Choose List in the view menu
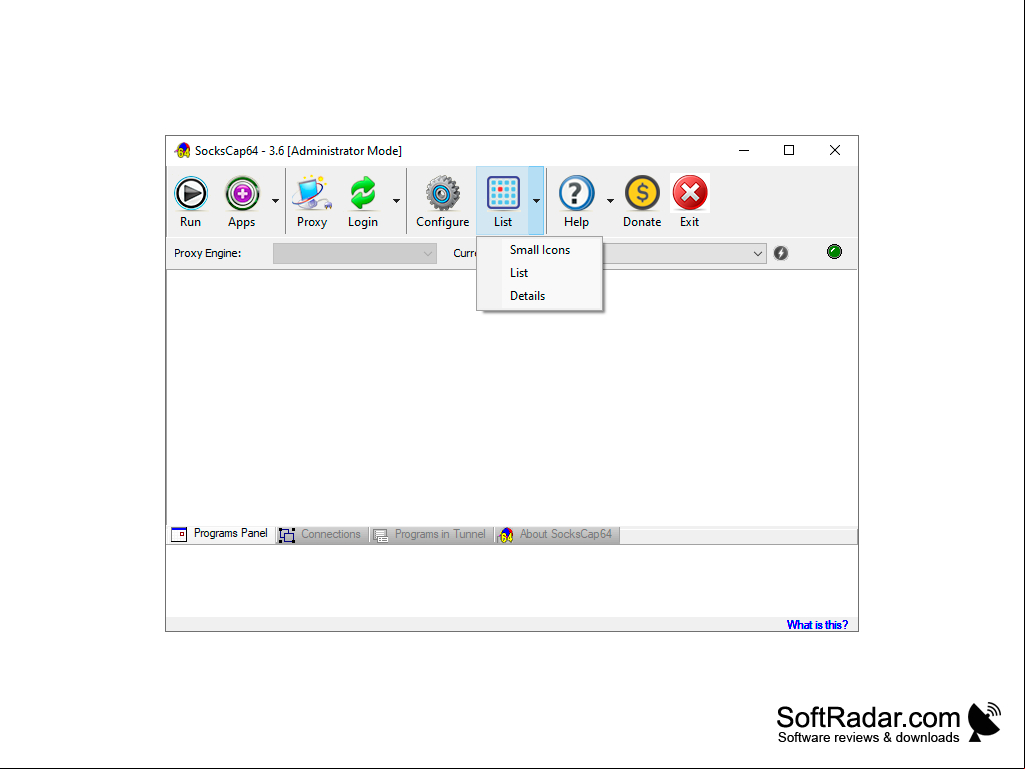 coord(539,273)
